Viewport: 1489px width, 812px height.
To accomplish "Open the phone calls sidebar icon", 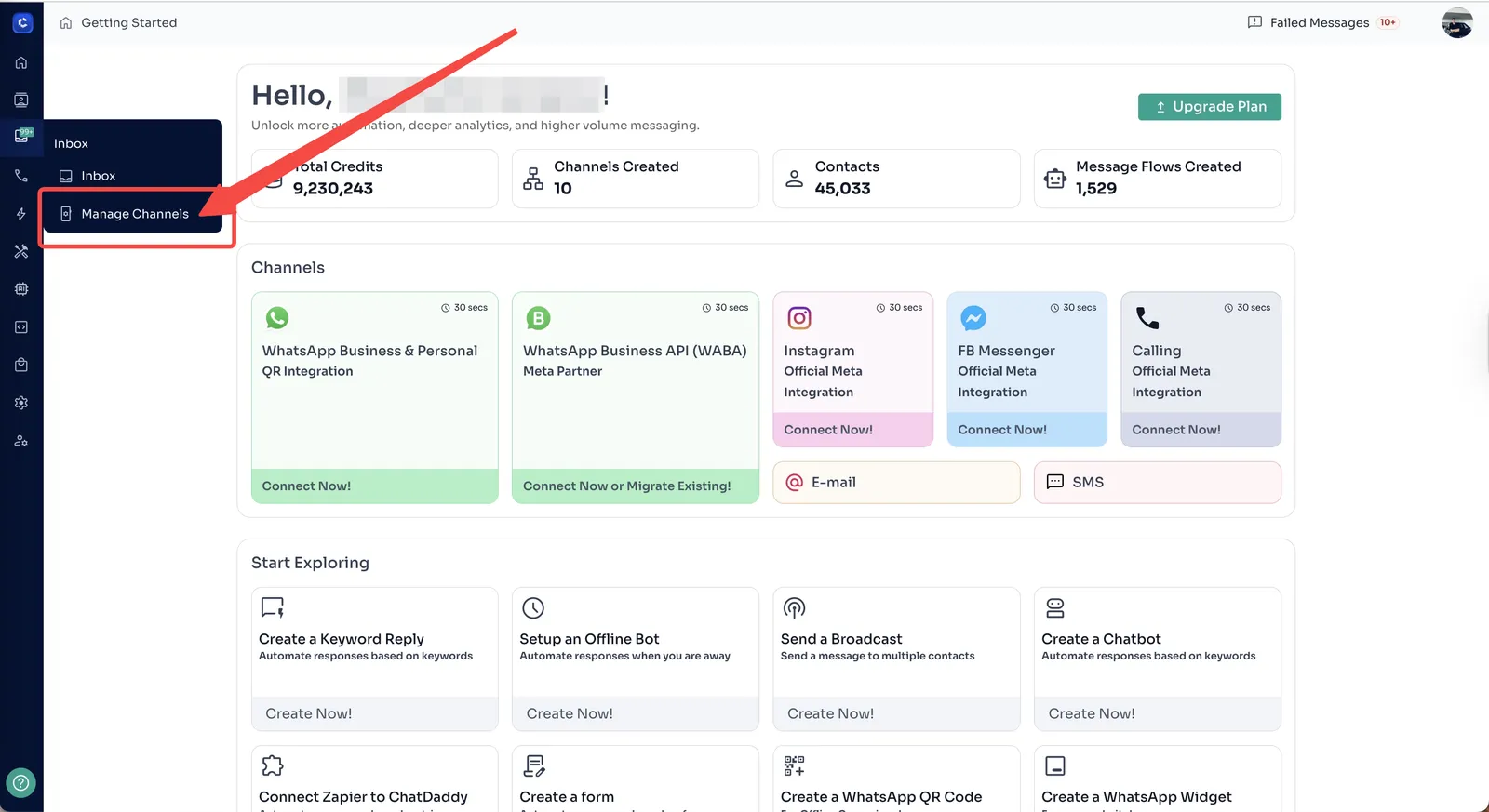I will pyautogui.click(x=21, y=176).
